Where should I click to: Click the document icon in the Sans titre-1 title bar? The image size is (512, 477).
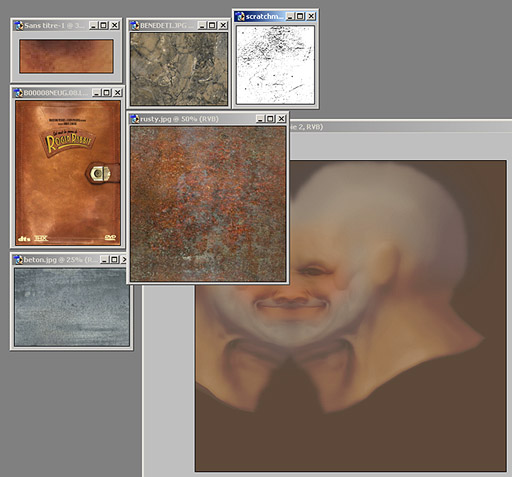click(x=19, y=26)
